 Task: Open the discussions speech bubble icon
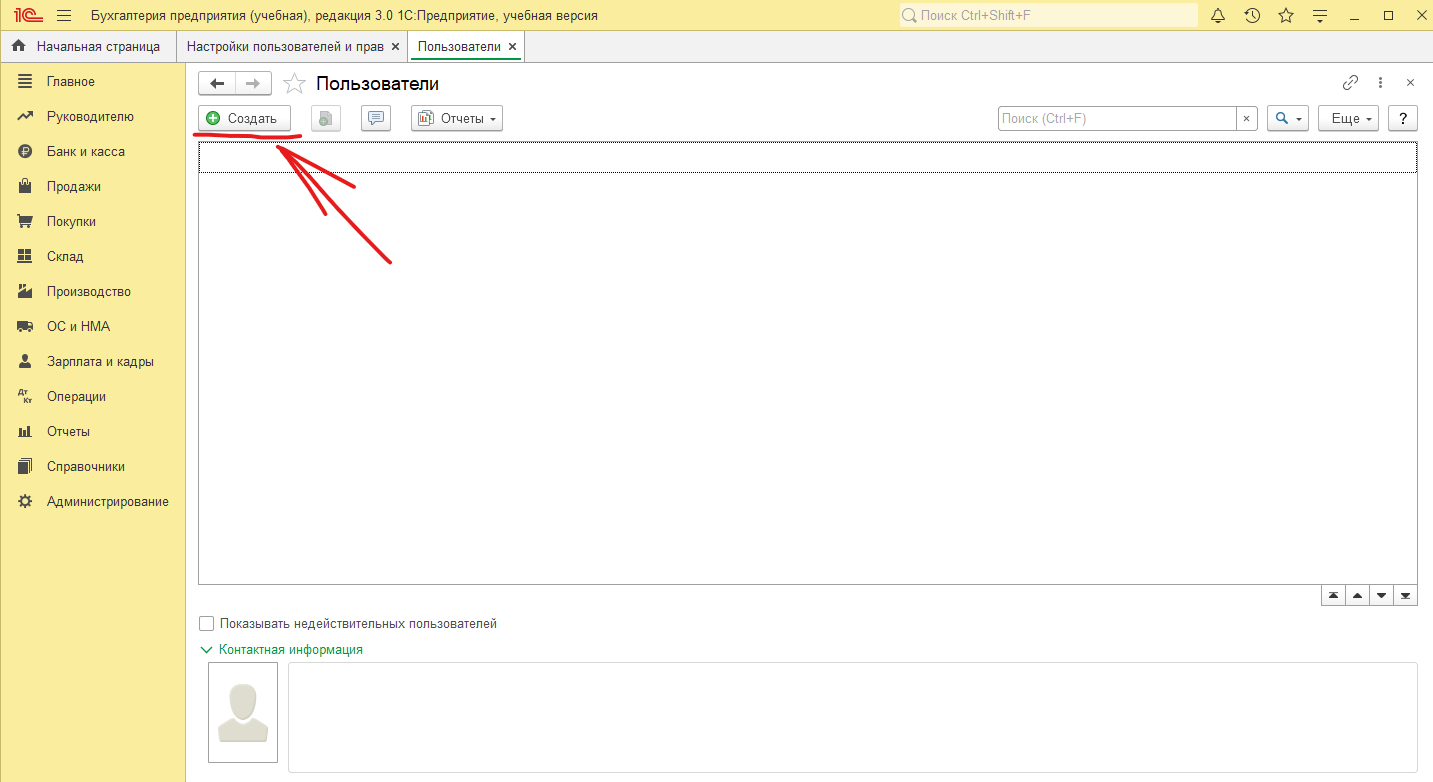tap(376, 118)
